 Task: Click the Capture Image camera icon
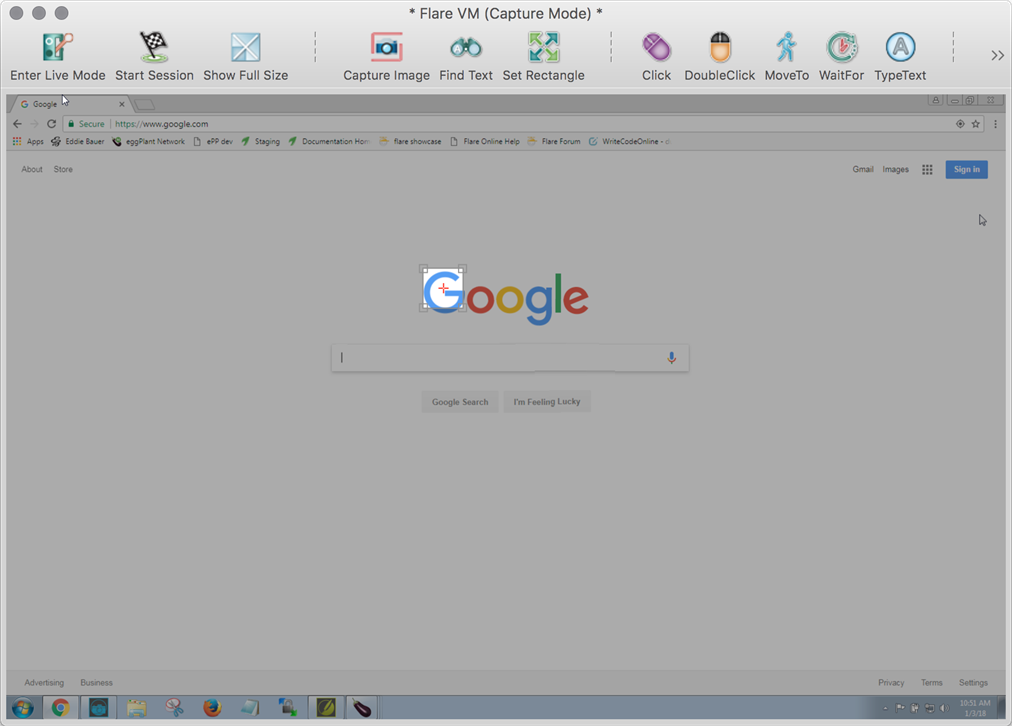tap(387, 48)
